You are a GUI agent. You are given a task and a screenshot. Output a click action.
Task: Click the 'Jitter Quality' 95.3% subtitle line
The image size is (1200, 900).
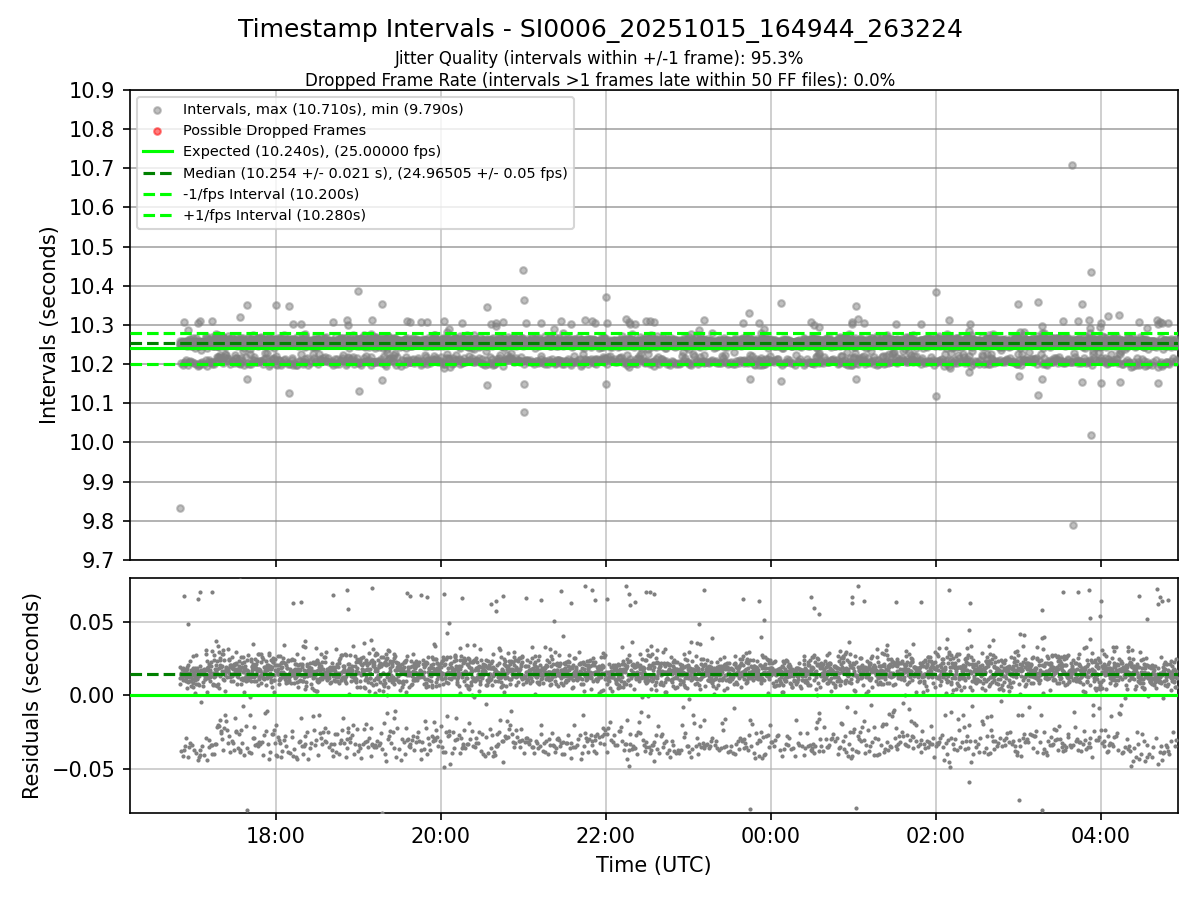(599, 58)
